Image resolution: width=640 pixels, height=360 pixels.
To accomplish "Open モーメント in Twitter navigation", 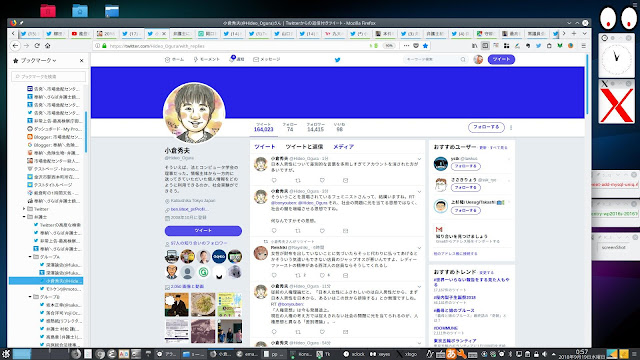I will (206, 60).
